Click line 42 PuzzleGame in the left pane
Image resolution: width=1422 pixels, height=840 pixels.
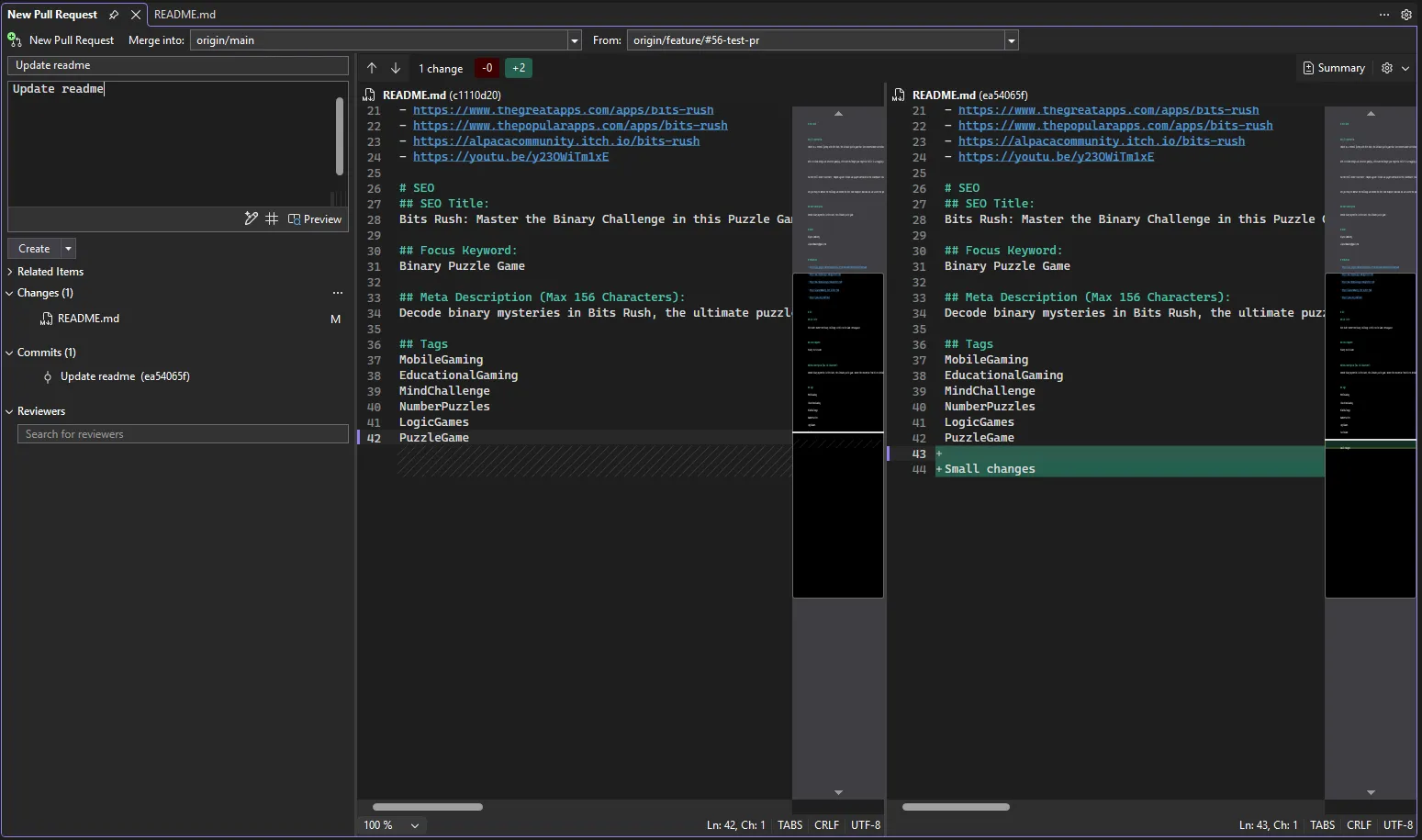[x=433, y=438]
